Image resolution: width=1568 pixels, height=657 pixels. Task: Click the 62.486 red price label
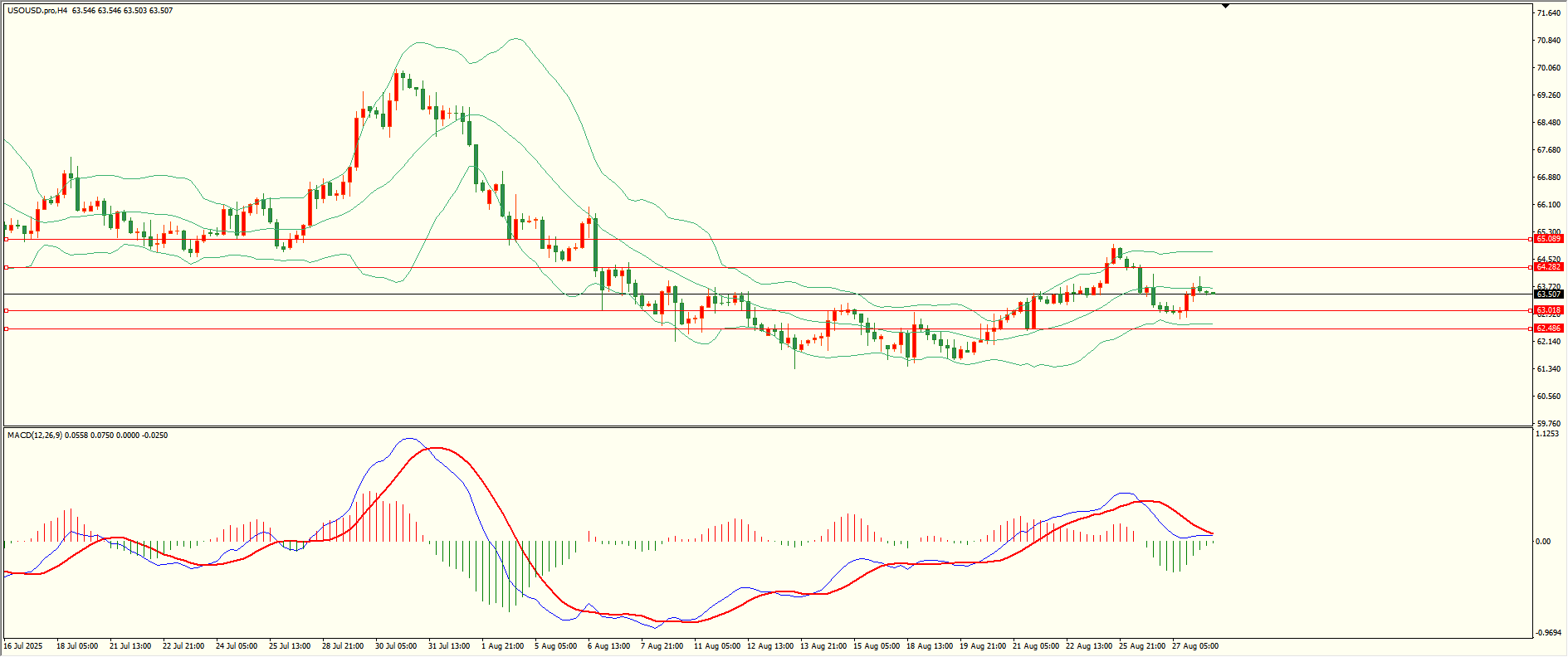click(1549, 328)
